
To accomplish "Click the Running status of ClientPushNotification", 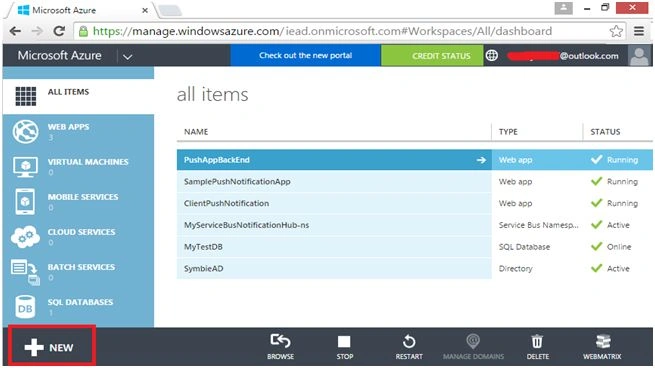I will pos(622,203).
